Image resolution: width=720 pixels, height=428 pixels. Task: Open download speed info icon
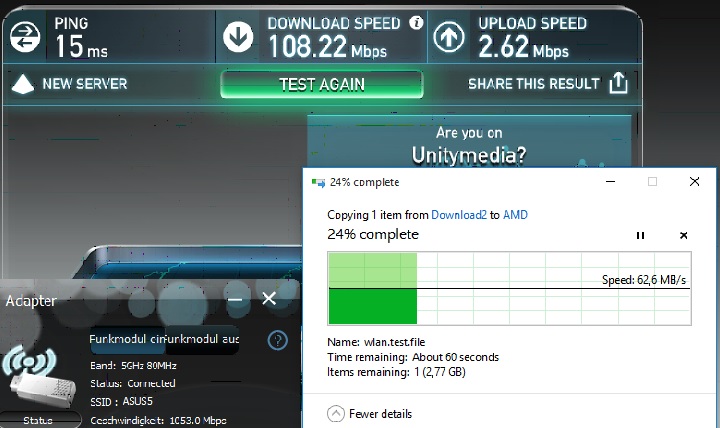click(x=416, y=22)
